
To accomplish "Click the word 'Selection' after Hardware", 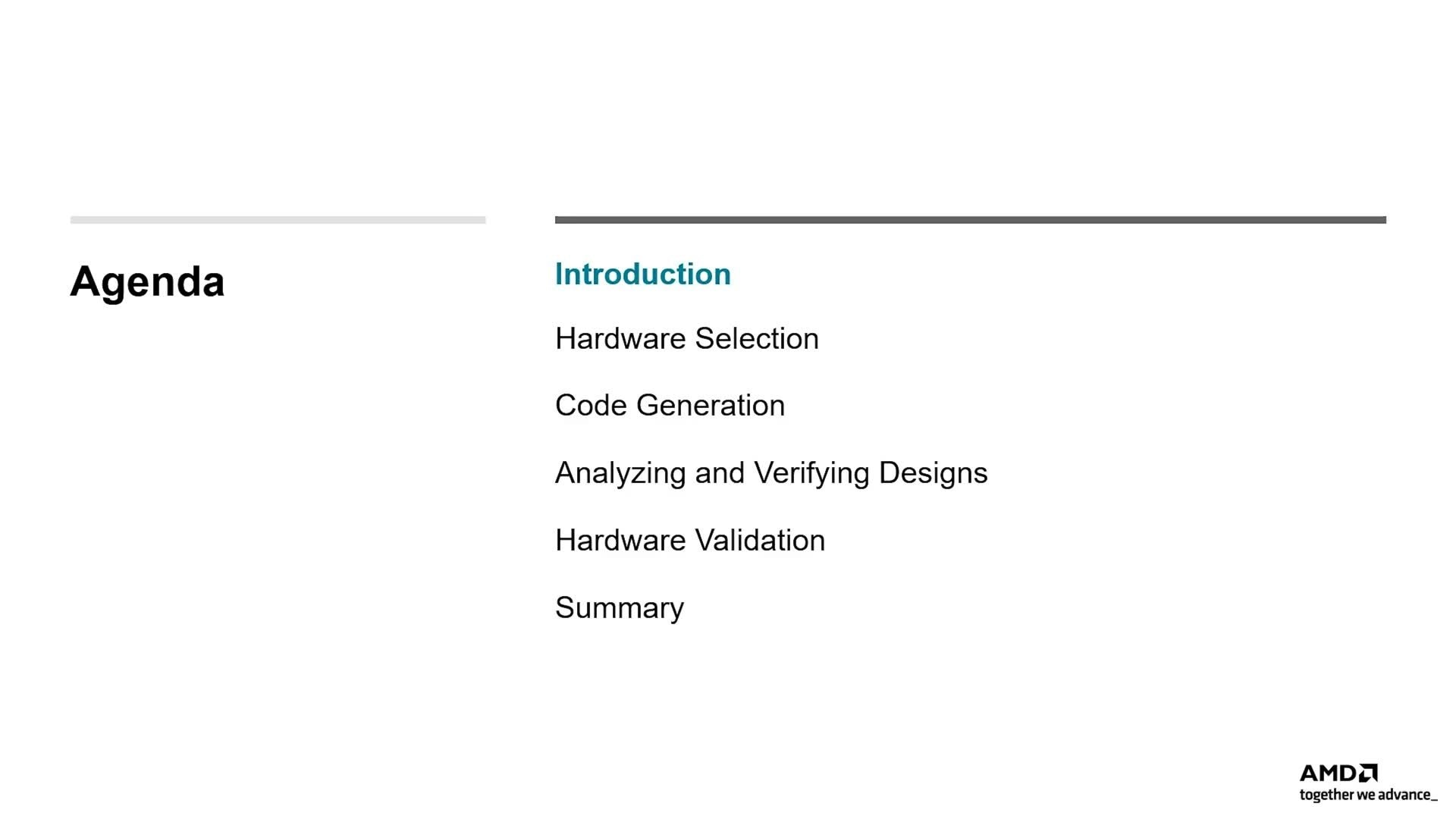I will click(757, 338).
